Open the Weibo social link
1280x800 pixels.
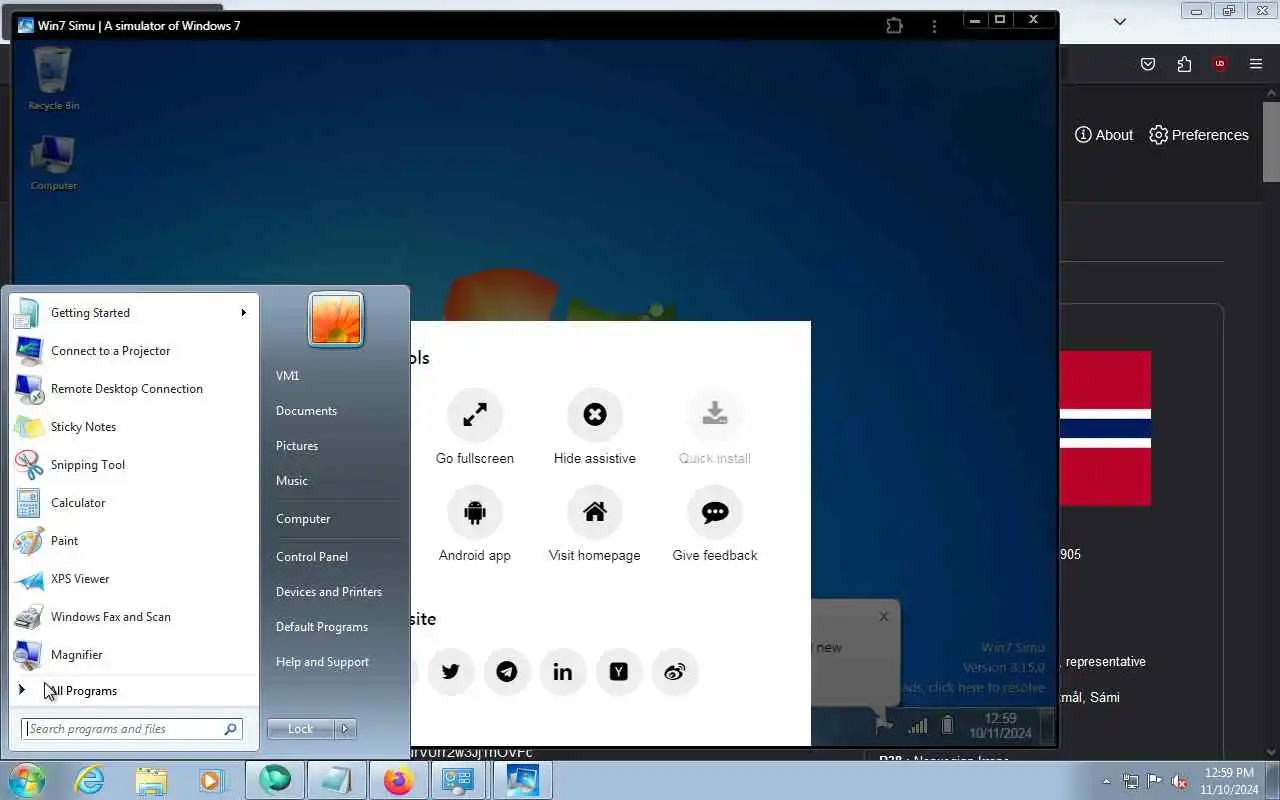675,672
